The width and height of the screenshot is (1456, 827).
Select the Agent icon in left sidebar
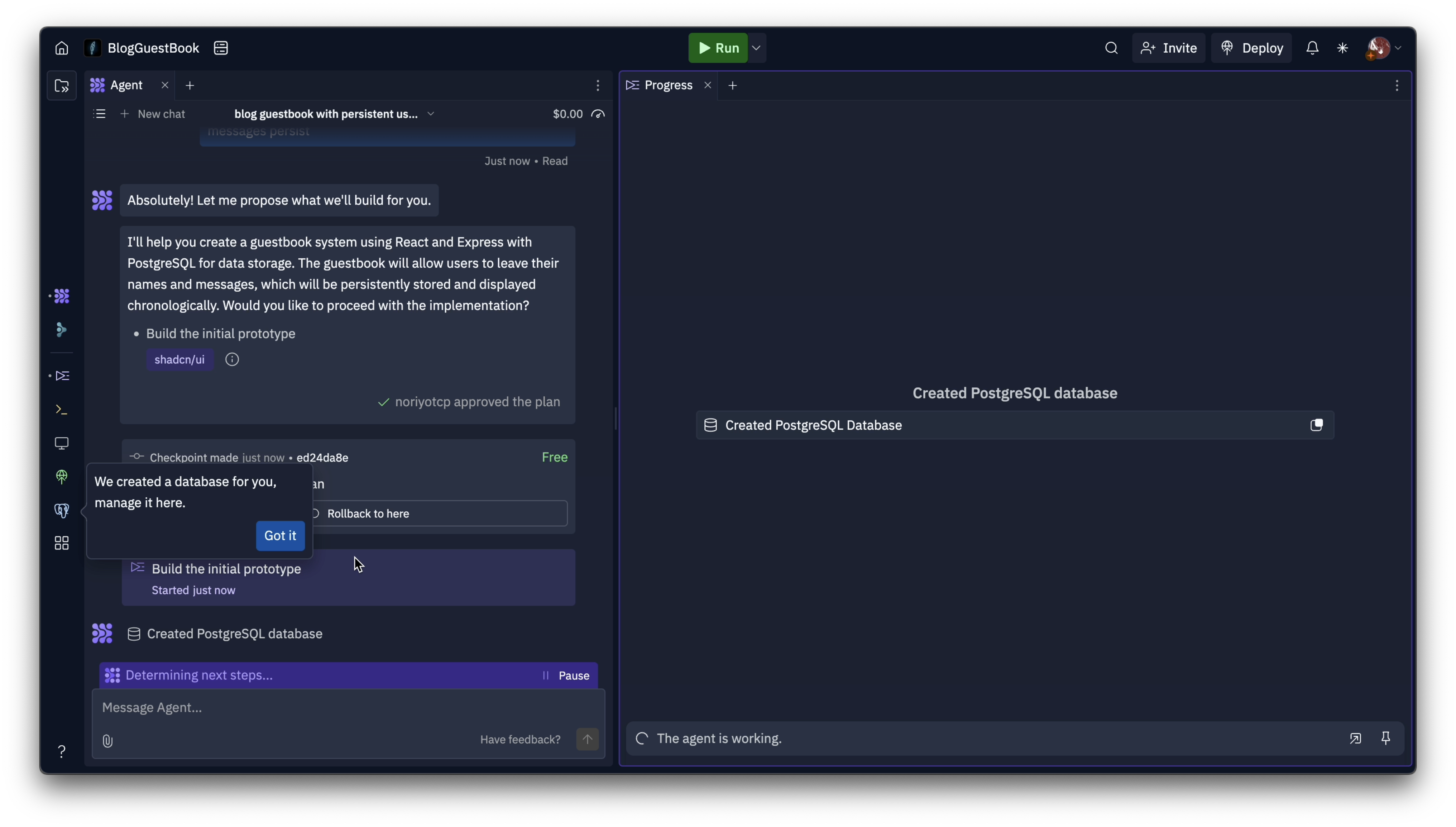(x=61, y=296)
